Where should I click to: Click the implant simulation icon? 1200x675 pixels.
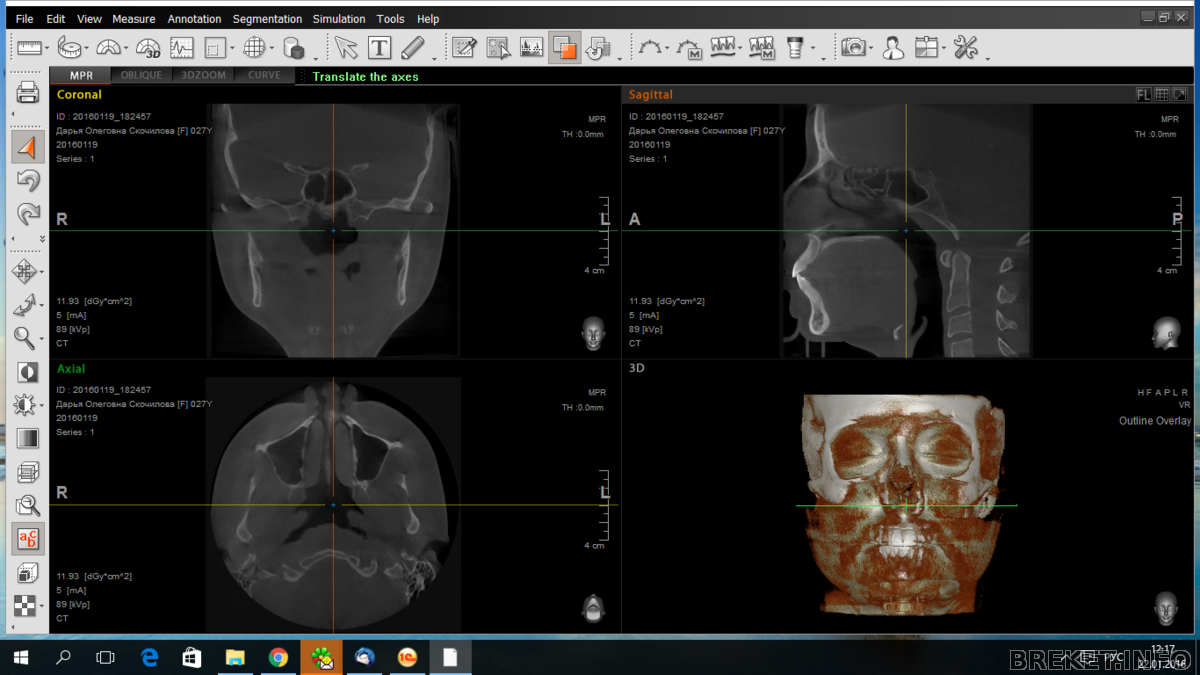coord(795,47)
